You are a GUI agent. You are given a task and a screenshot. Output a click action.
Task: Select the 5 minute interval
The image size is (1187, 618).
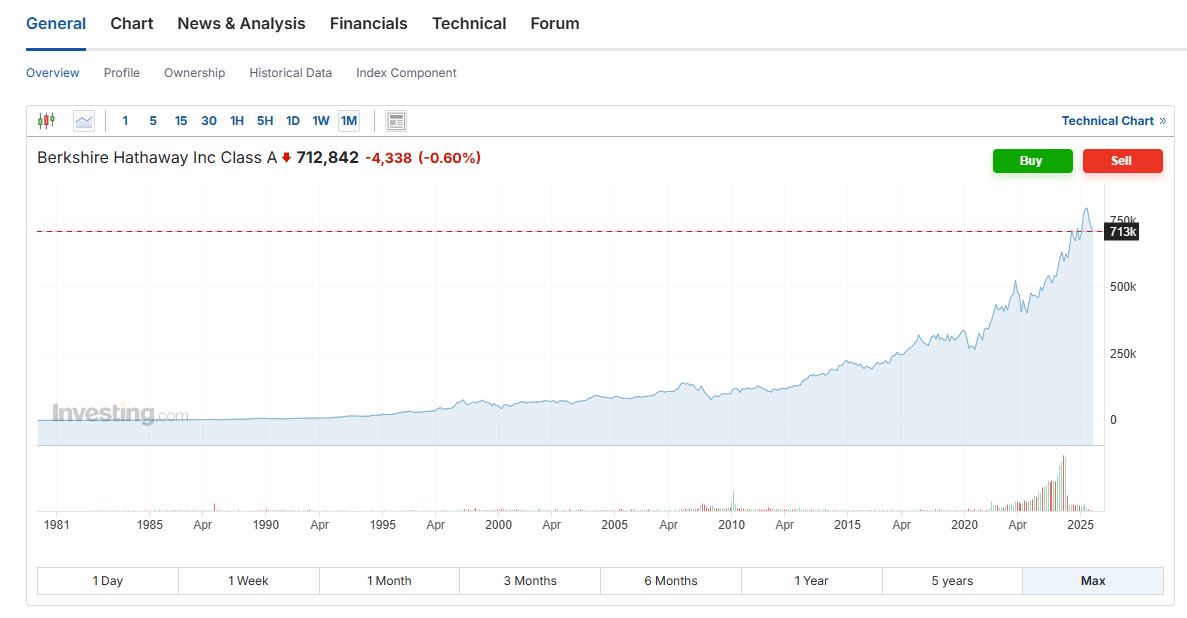(153, 120)
